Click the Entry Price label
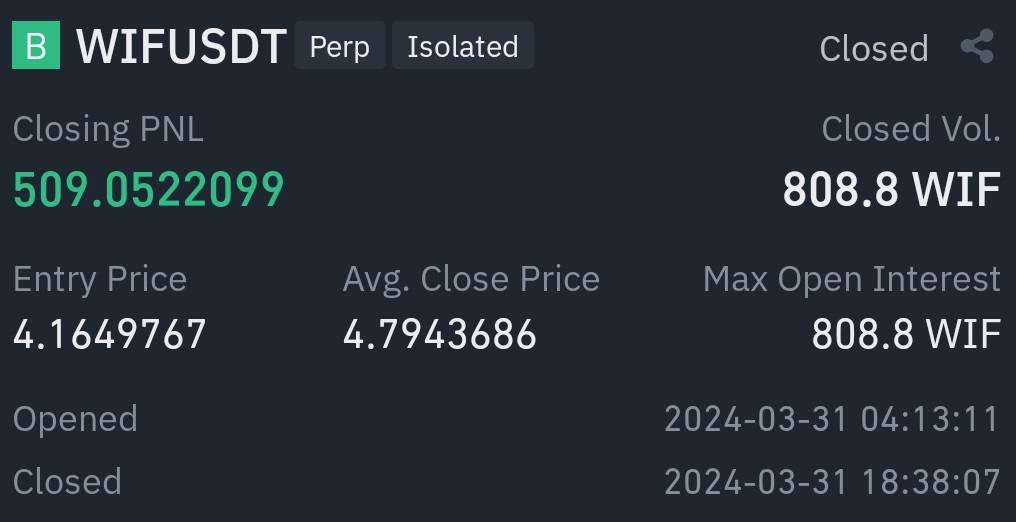 tap(100, 279)
